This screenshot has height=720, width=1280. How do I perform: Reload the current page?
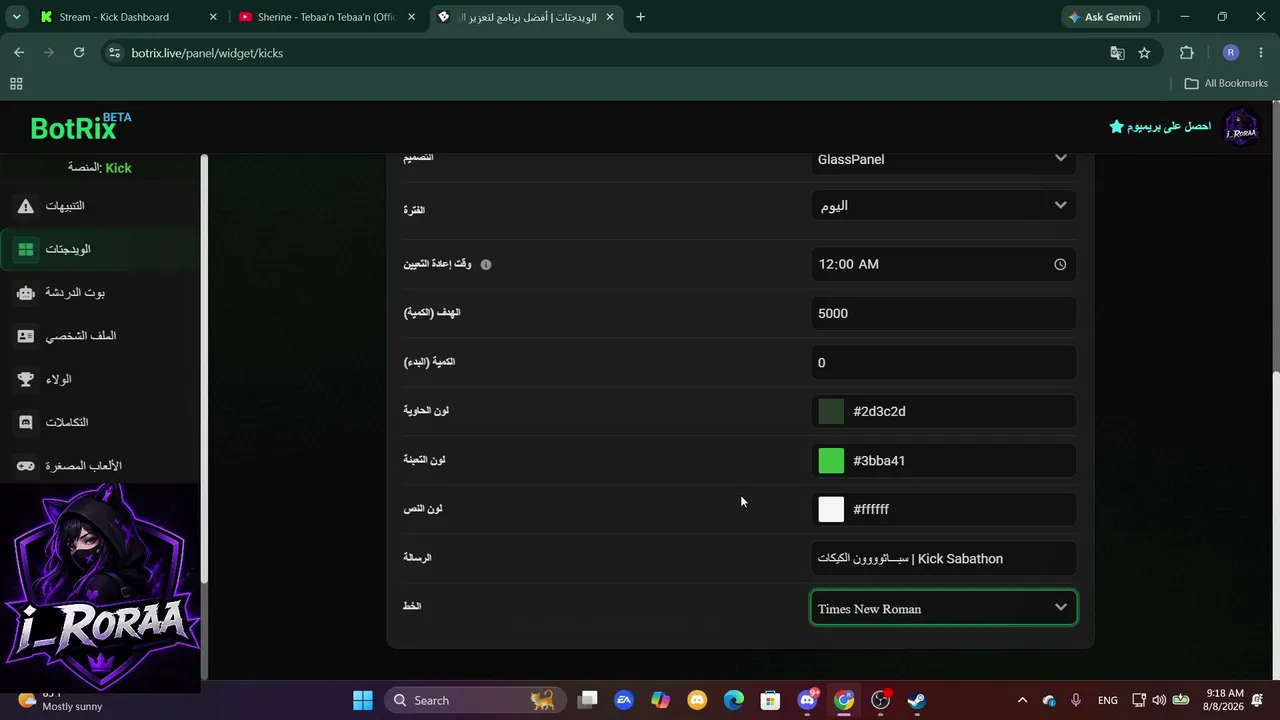pos(79,53)
